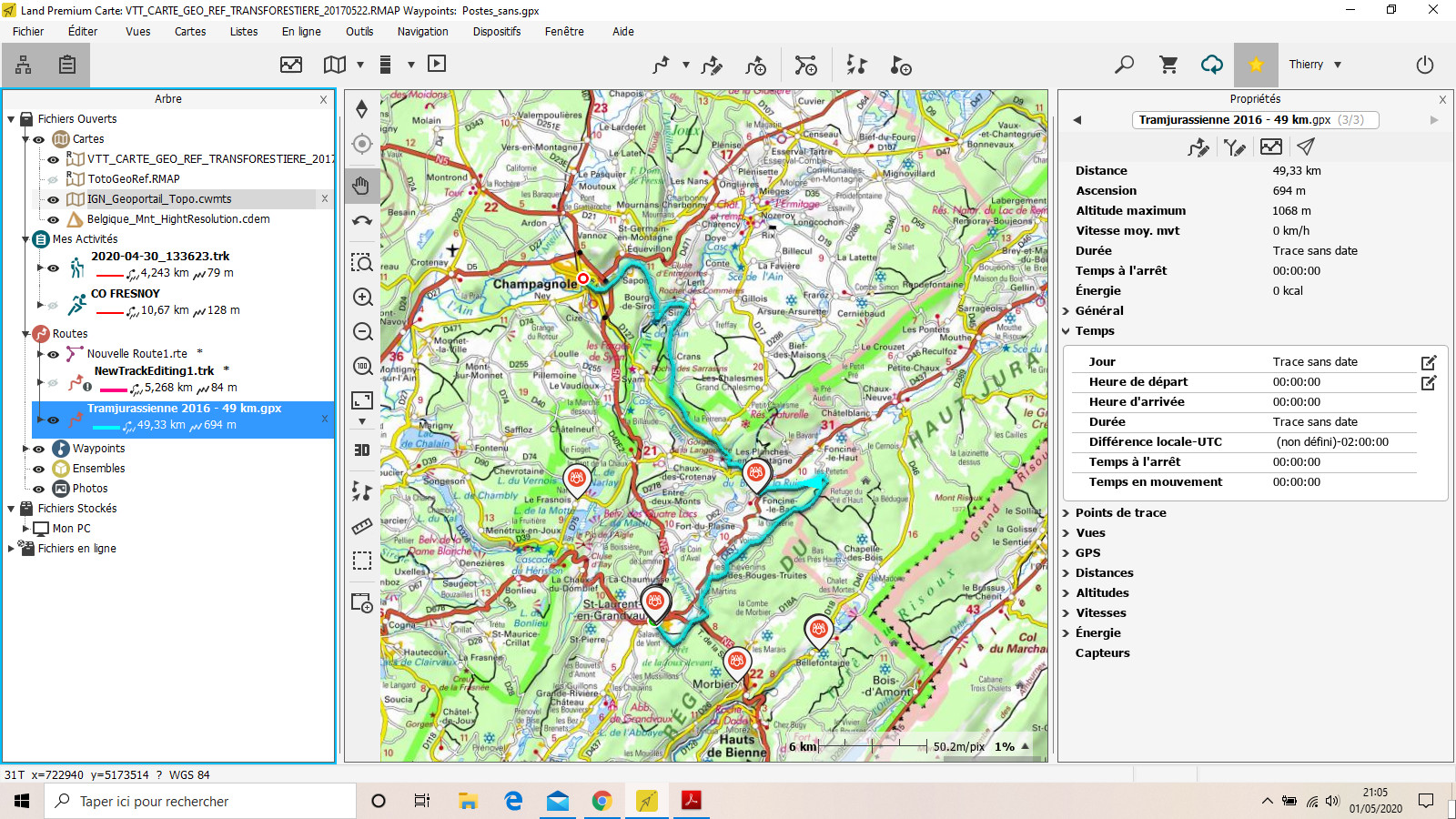Viewport: 1456px width, 819px height.
Task: Click the fit to screen icon
Action: coord(362,400)
